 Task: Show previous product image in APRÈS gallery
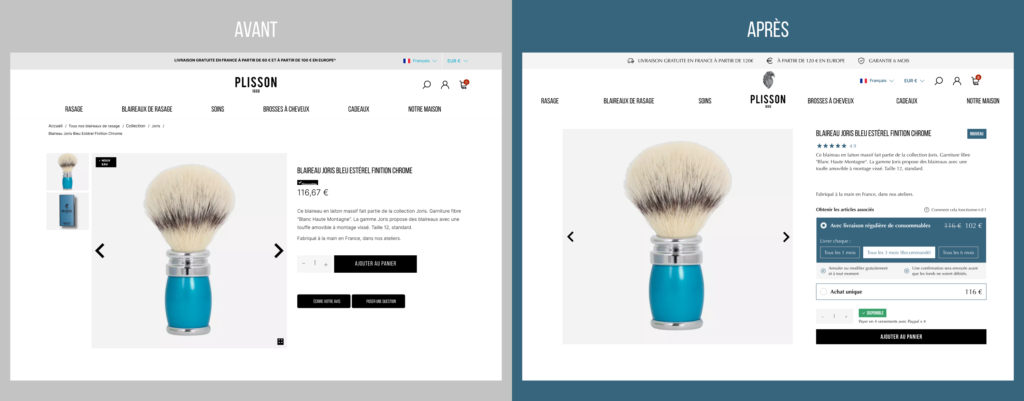pos(570,236)
